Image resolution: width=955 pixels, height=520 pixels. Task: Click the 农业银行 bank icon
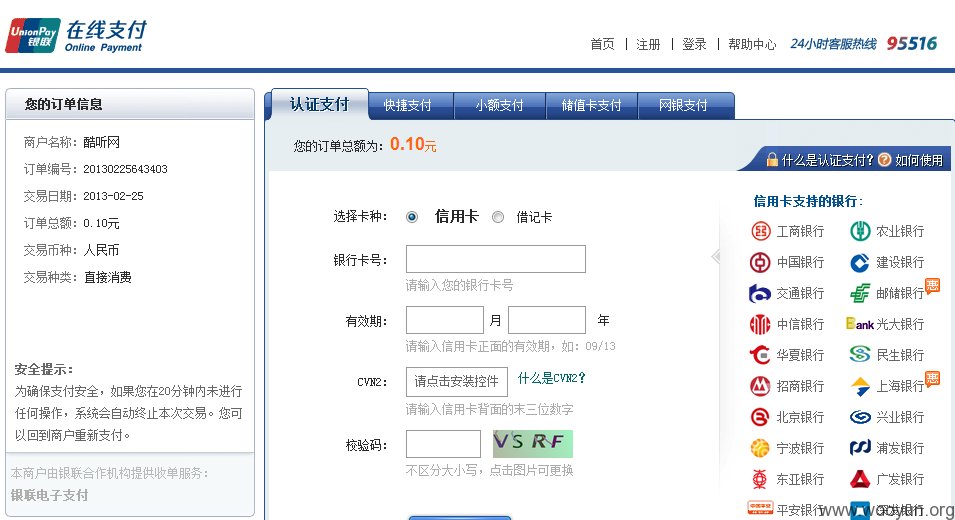pyautogui.click(x=860, y=231)
